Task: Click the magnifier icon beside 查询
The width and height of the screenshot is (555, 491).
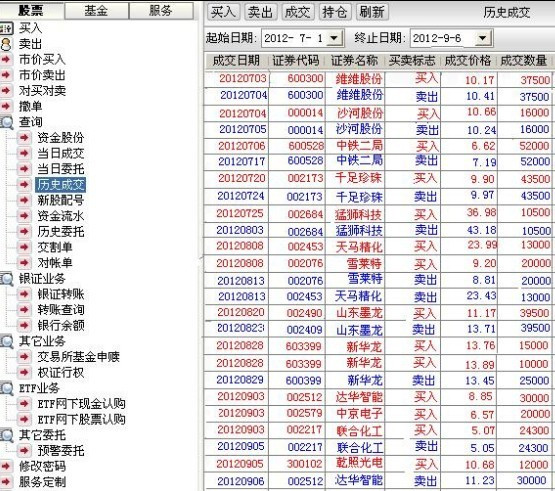Action: point(7,122)
